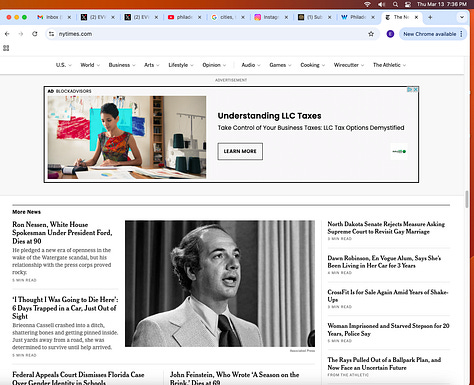Close the Gmail Inbox tab
This screenshot has width=474, height=385.
pyautogui.click(x=69, y=17)
